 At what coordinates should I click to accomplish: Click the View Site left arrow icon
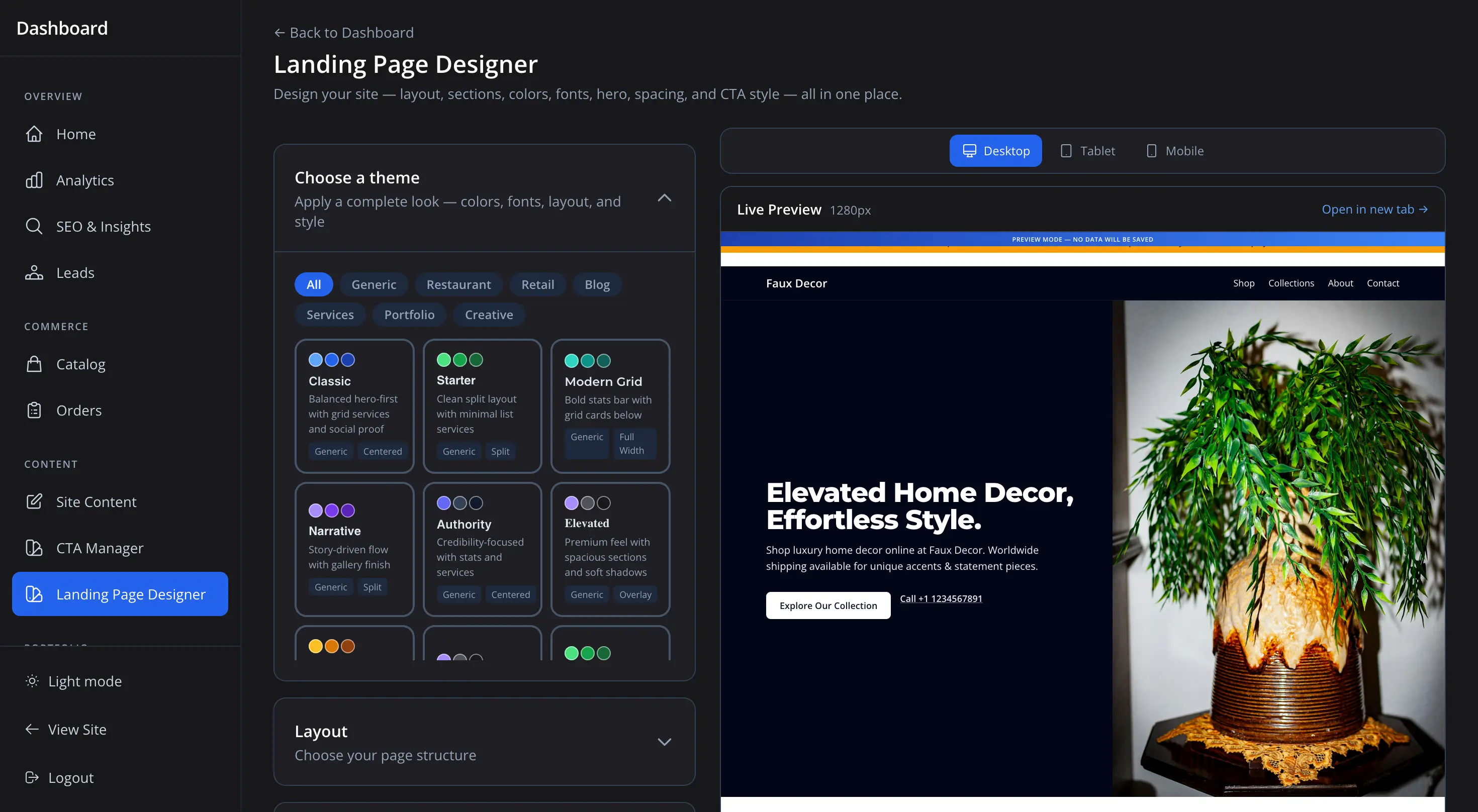(32, 729)
